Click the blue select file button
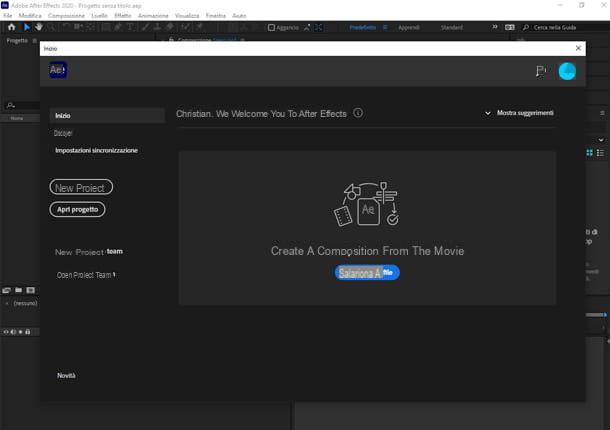The height and width of the screenshot is (430, 610). pos(367,272)
